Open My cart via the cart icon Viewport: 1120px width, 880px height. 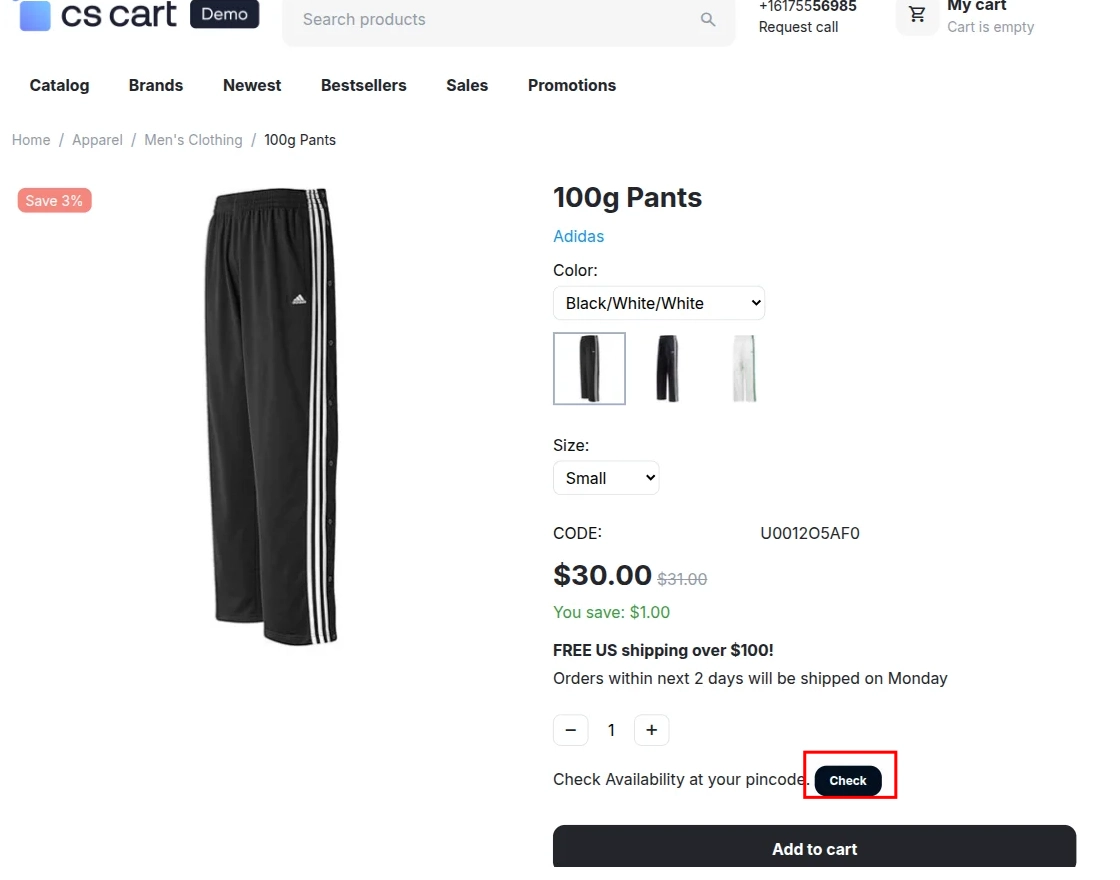point(917,15)
